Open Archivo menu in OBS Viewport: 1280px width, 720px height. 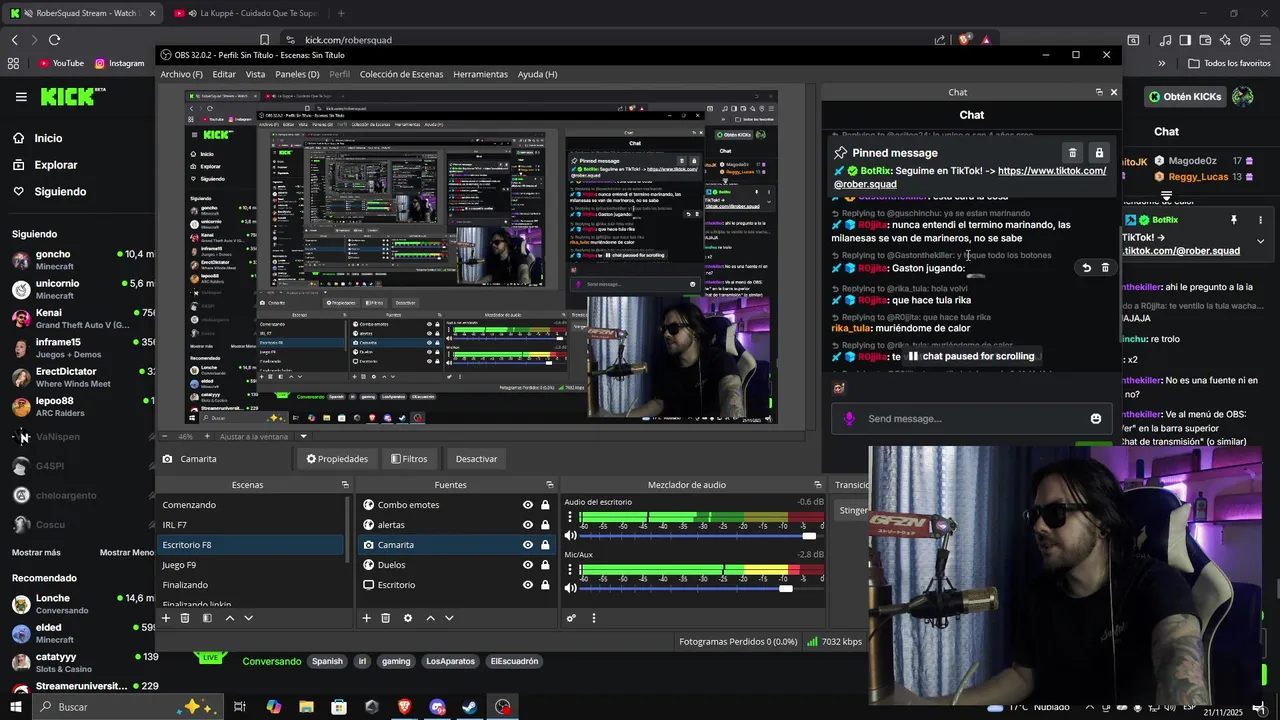(181, 74)
